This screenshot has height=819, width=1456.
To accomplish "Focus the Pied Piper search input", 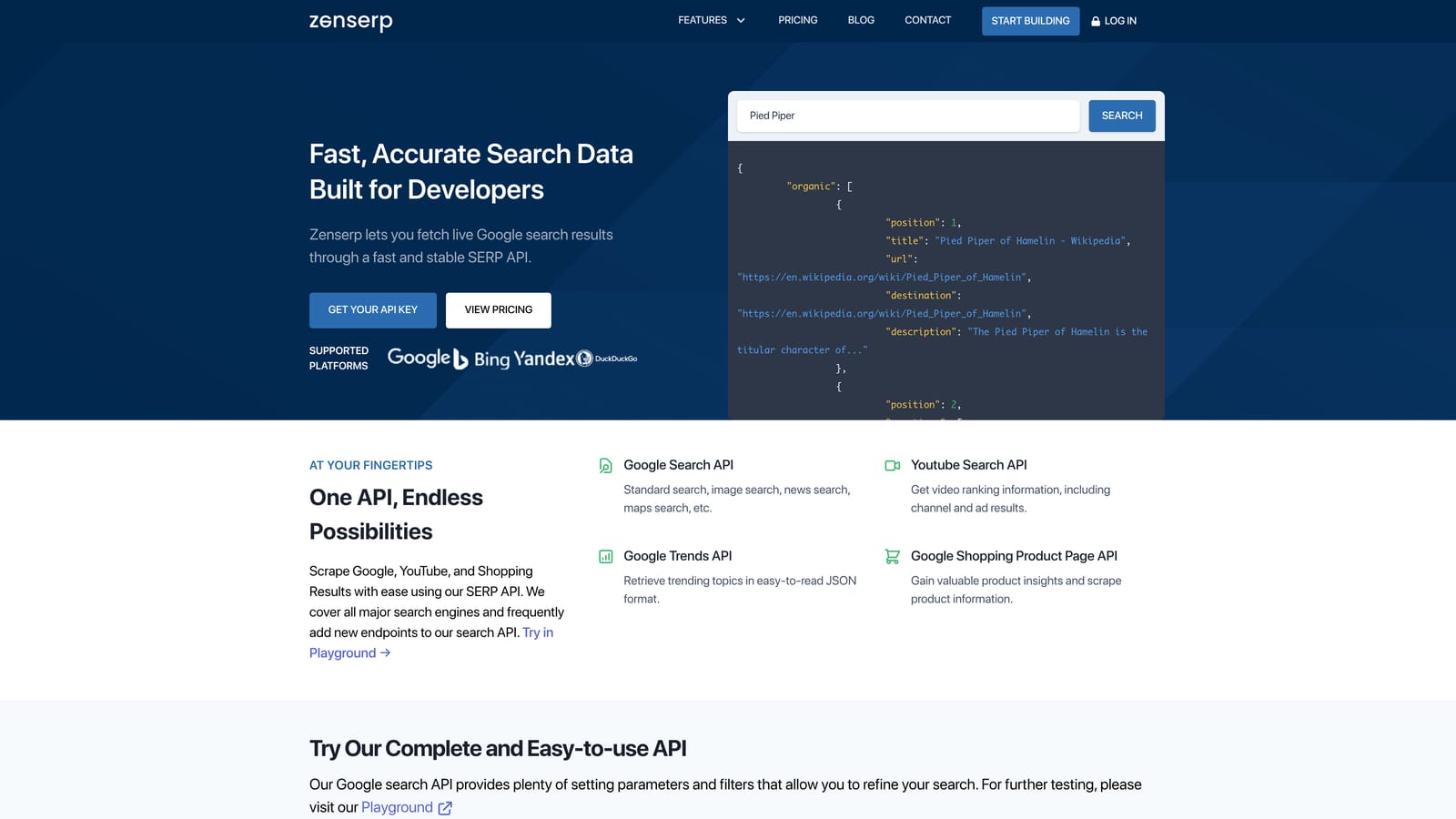I will click(908, 116).
